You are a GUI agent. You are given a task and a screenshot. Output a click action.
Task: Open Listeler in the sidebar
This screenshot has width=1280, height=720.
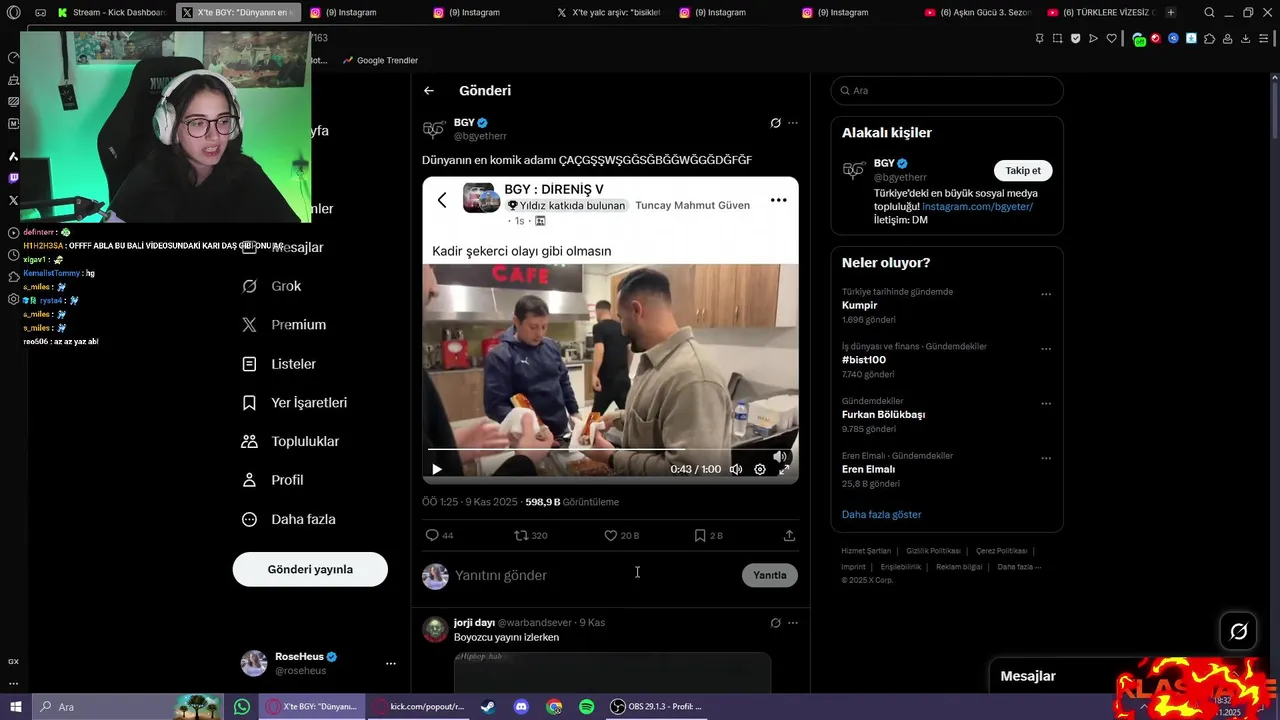[280, 364]
